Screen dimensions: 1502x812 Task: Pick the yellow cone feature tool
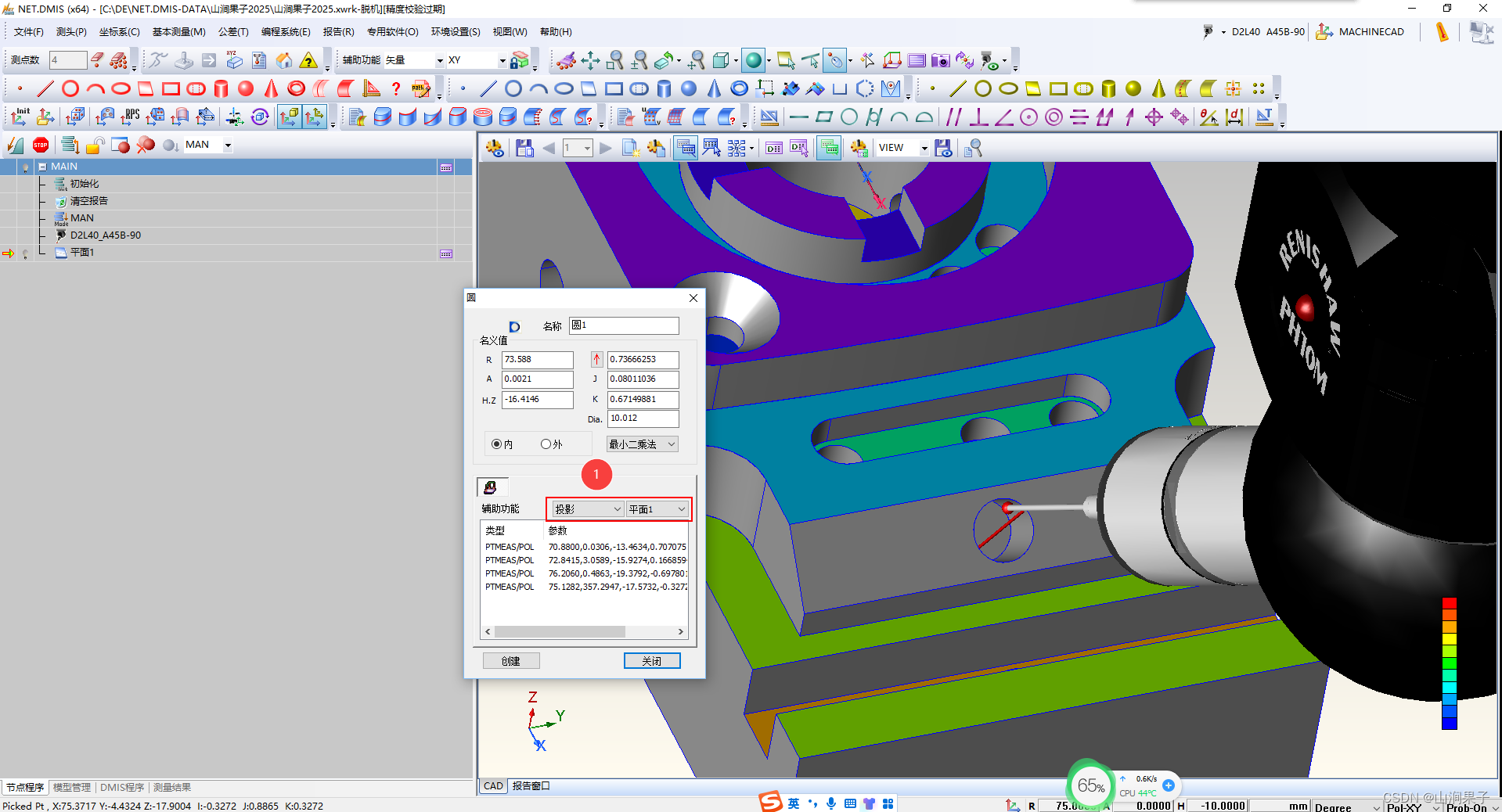[1158, 88]
